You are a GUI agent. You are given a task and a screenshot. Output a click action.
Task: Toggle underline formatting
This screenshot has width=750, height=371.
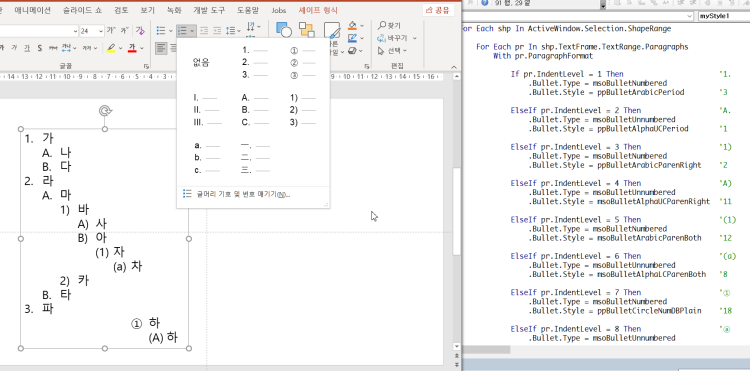click(x=27, y=48)
